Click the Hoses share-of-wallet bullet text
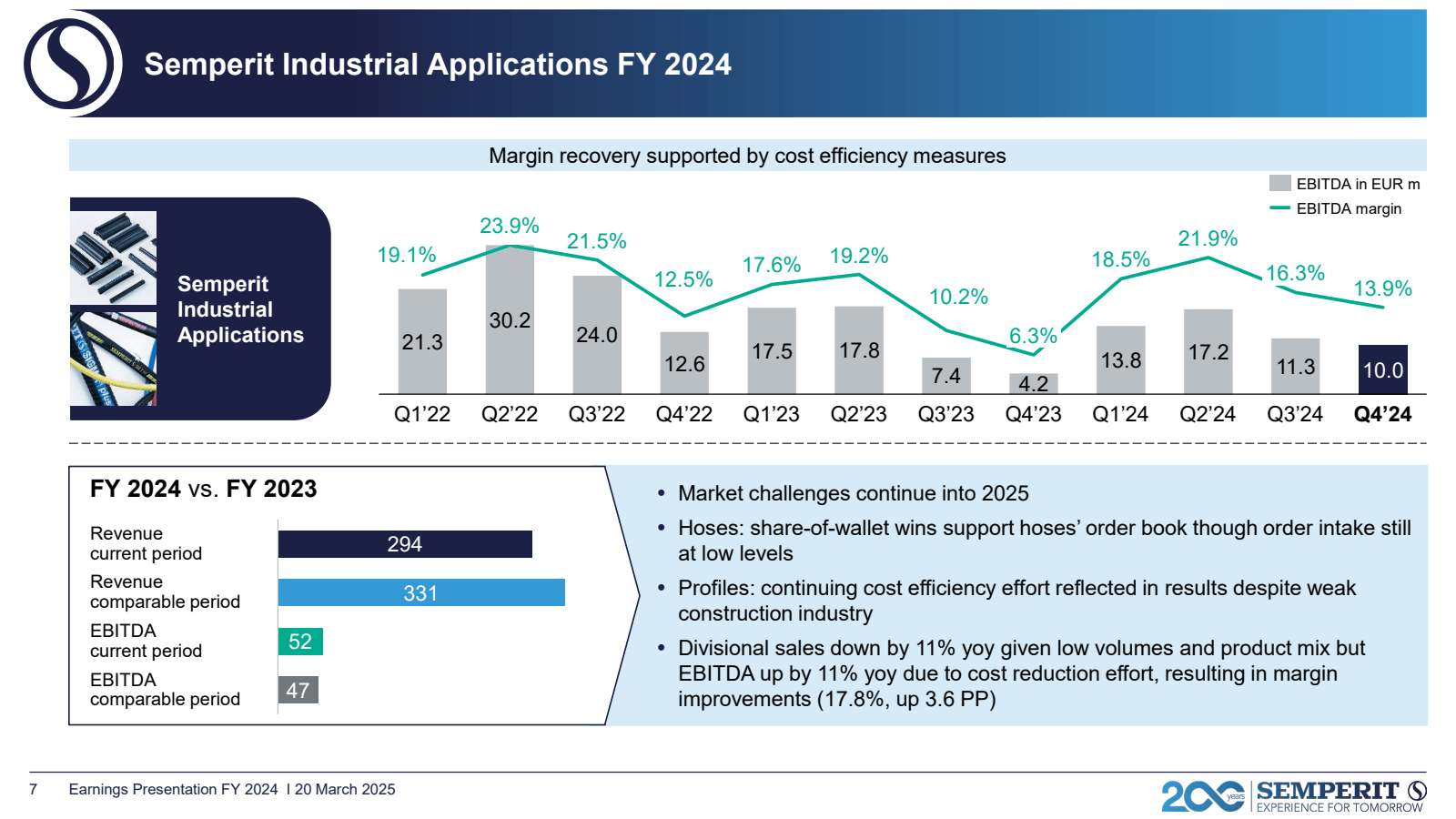The height and width of the screenshot is (819, 1456). 1045,541
